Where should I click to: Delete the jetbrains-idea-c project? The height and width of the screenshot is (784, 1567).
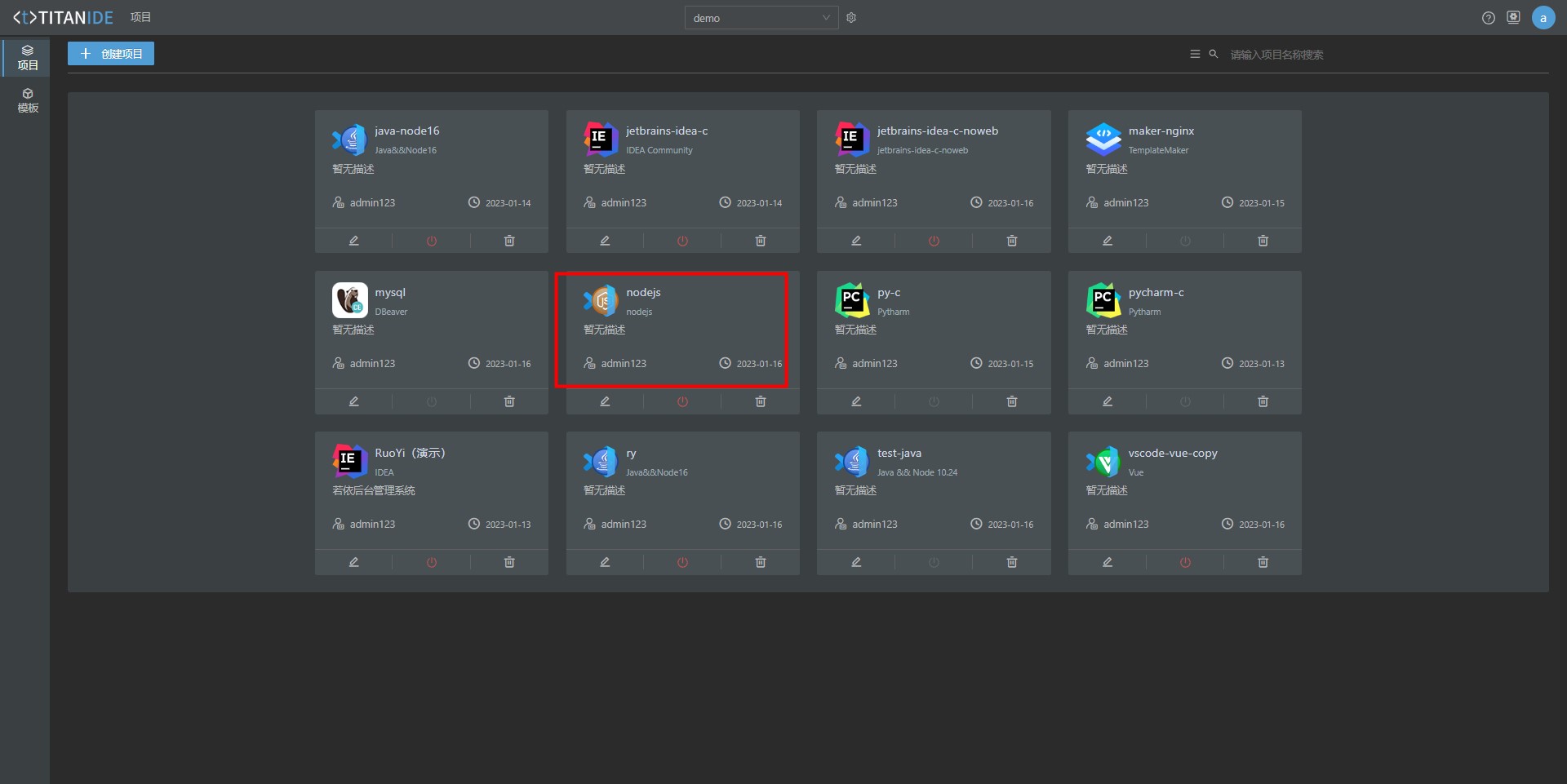761,241
